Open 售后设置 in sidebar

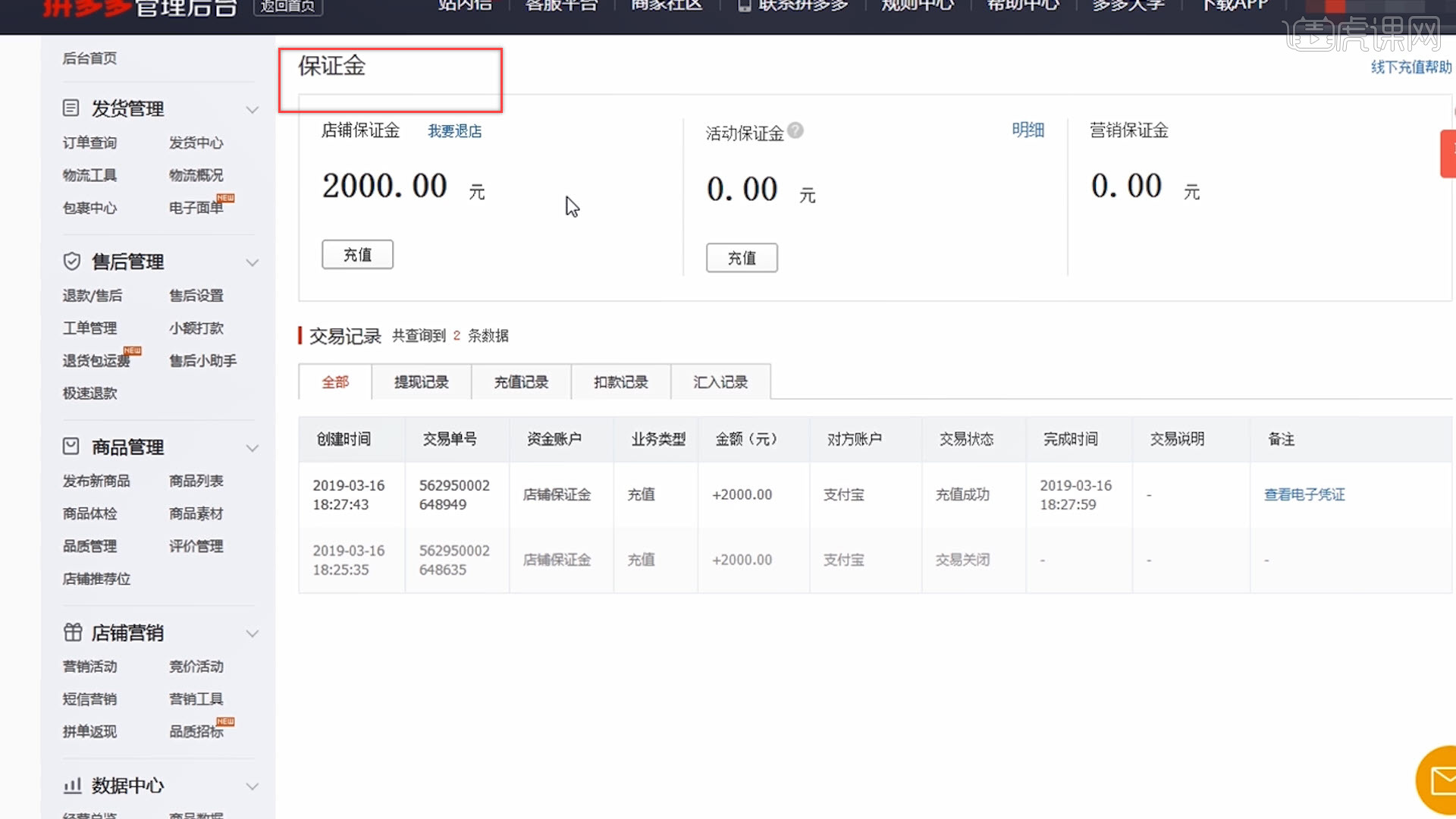coord(196,296)
